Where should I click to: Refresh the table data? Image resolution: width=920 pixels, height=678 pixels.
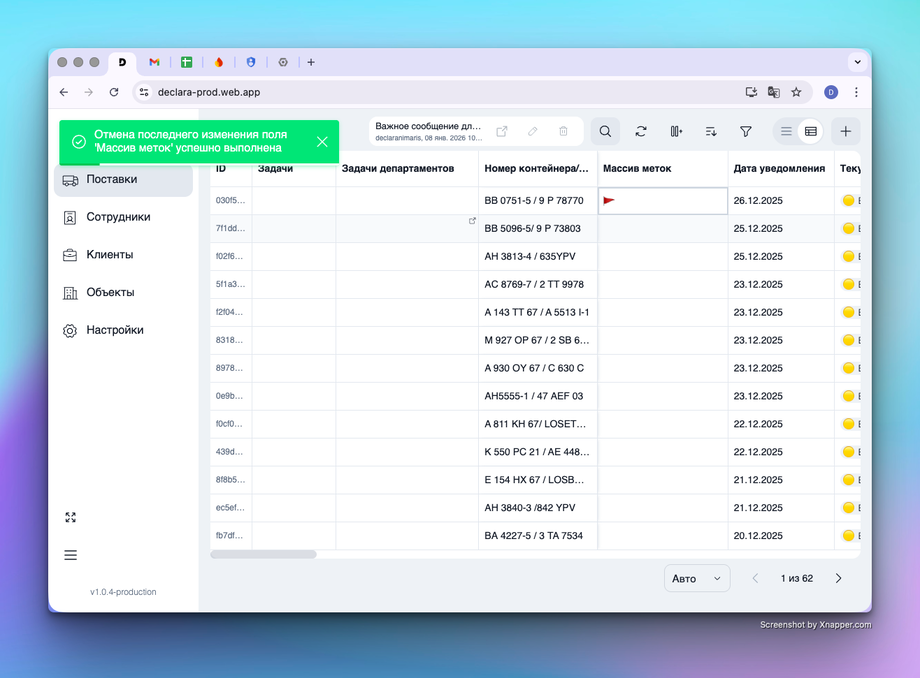click(641, 131)
